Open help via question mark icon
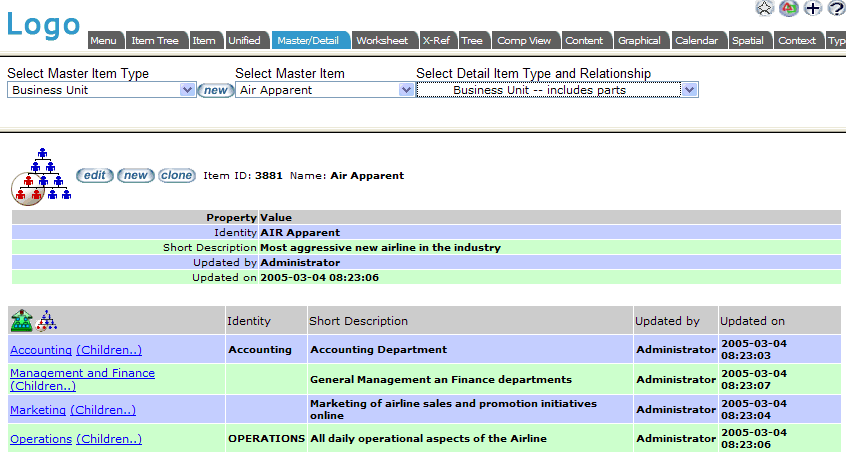 click(836, 8)
